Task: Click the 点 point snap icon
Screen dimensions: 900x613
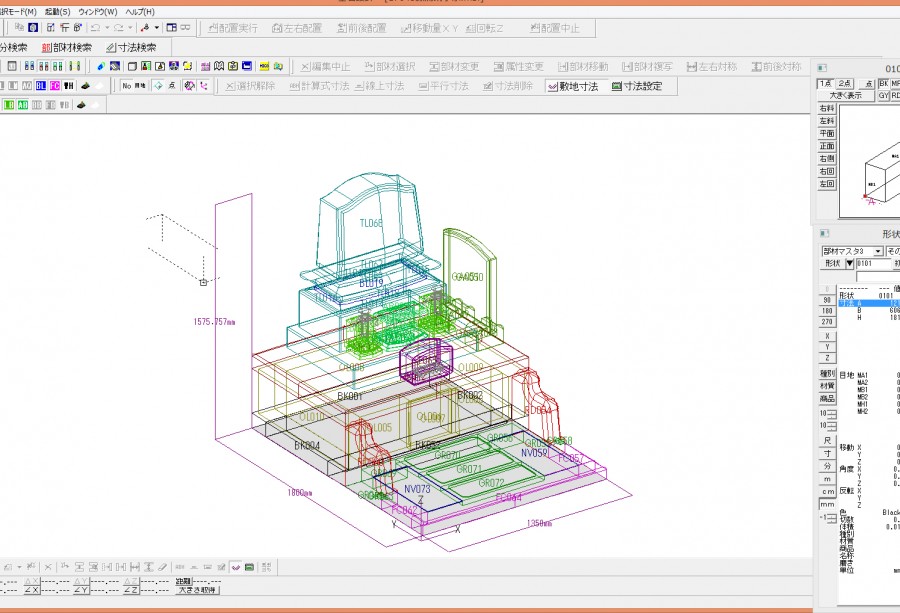Action: pyautogui.click(x=173, y=86)
